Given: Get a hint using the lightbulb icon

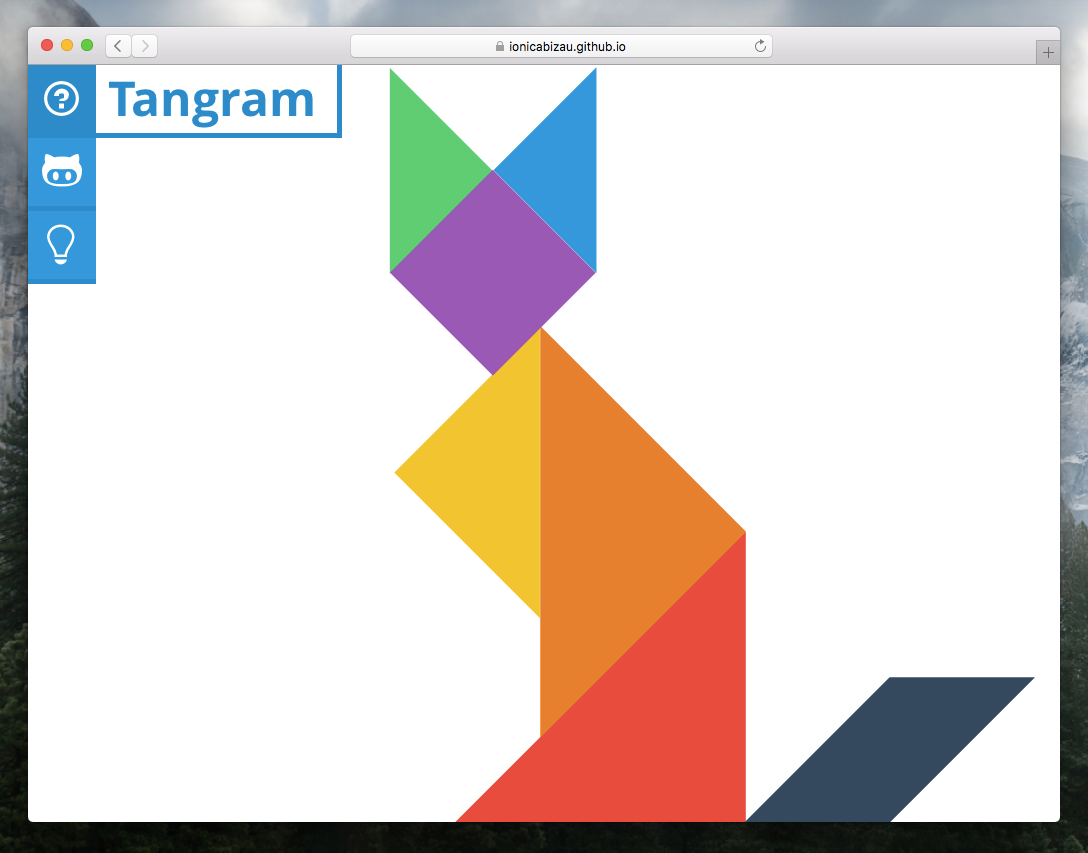Looking at the screenshot, I should click(x=62, y=243).
